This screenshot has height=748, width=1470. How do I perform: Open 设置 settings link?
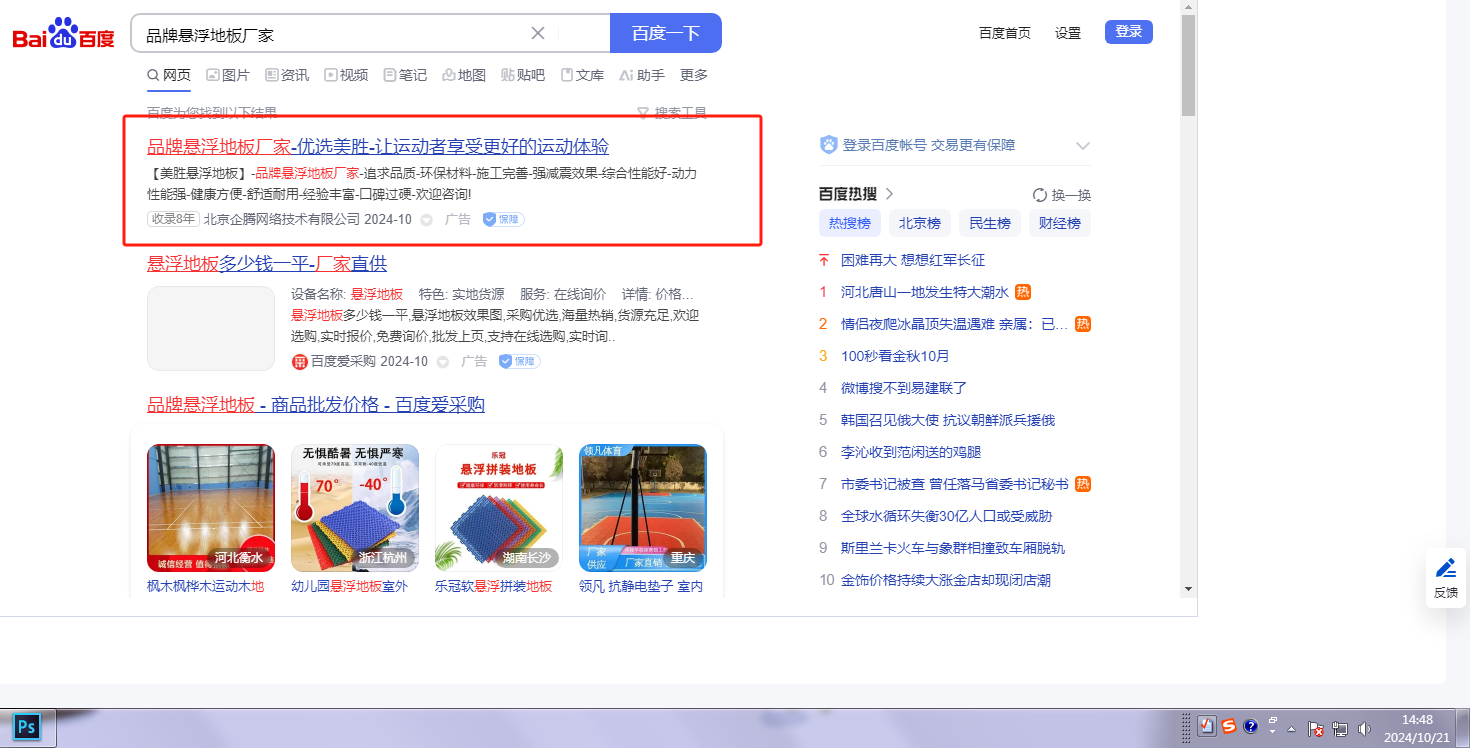[1068, 33]
